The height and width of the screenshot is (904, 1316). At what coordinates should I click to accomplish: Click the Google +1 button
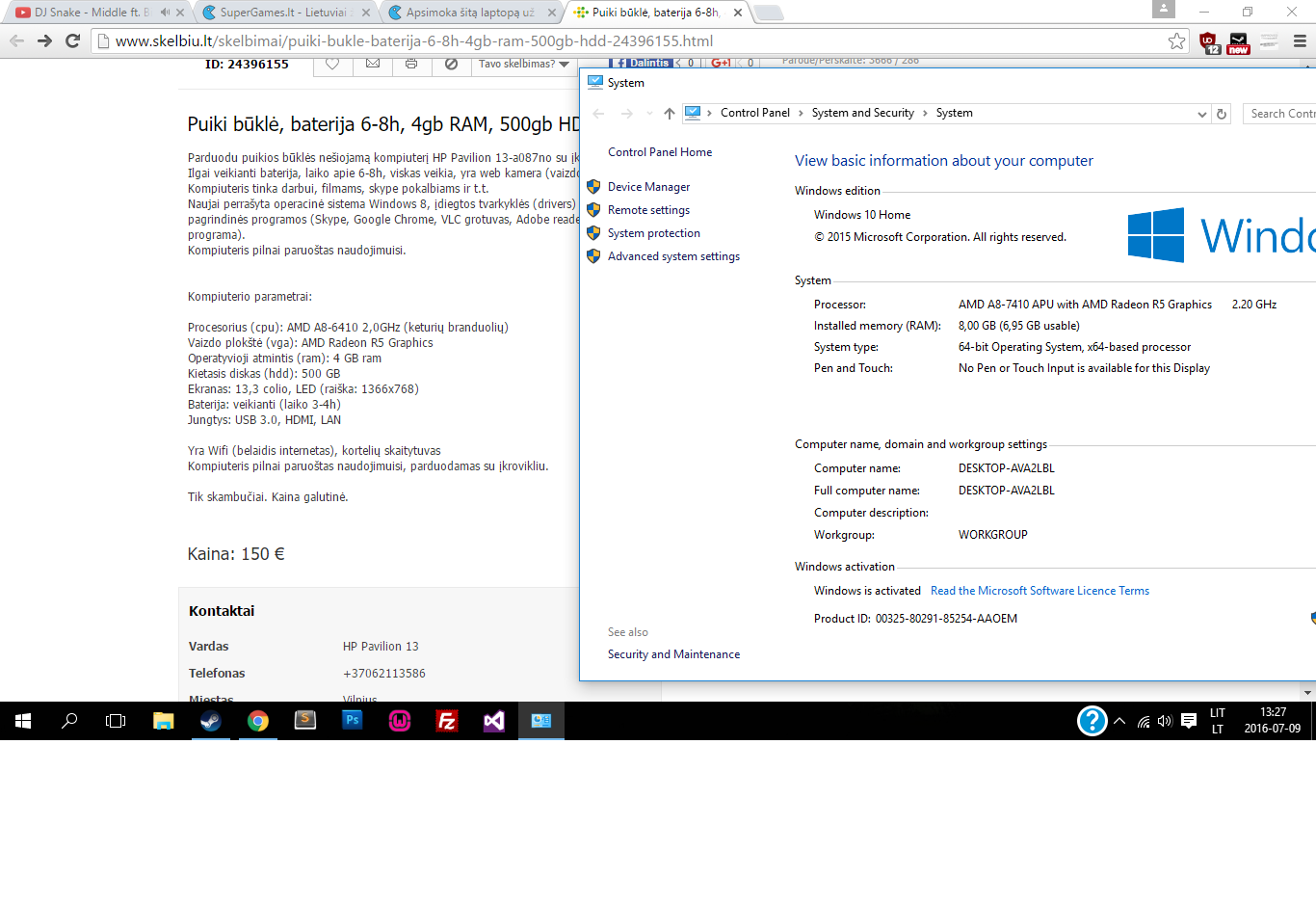click(721, 63)
